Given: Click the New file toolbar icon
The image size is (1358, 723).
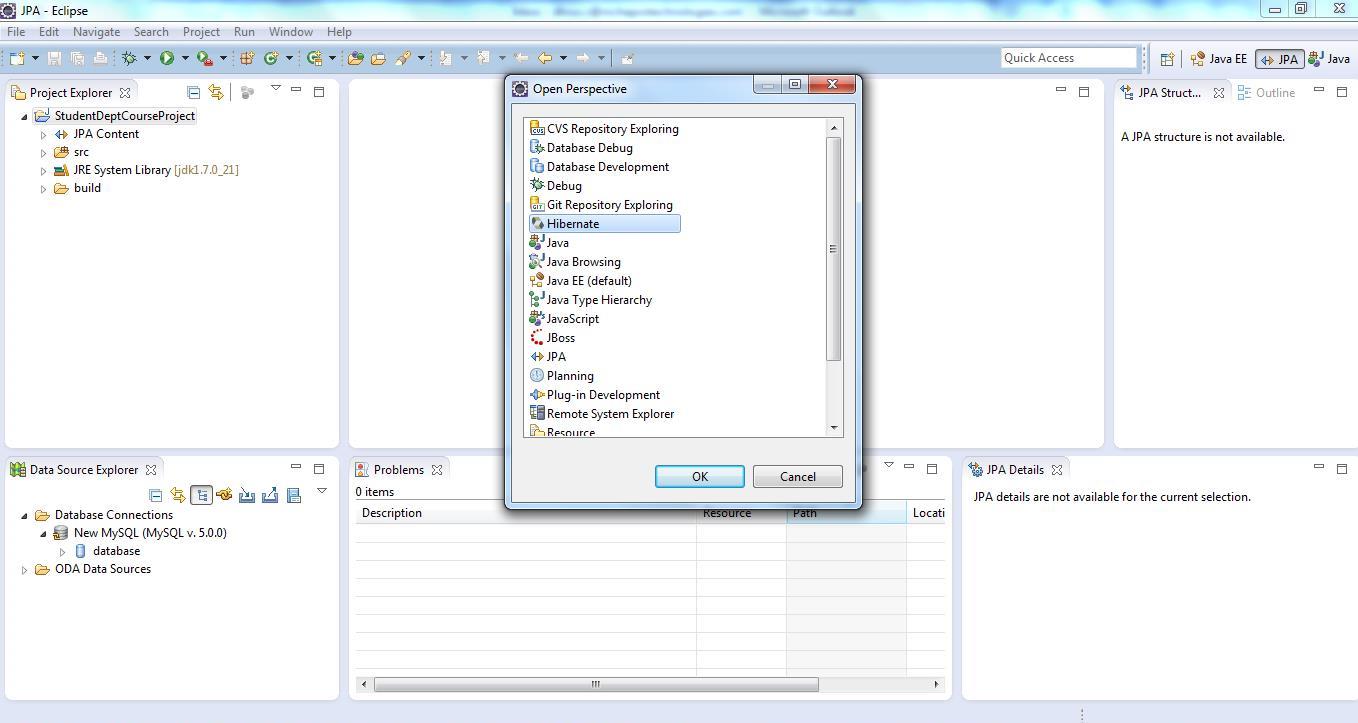Looking at the screenshot, I should click(x=17, y=58).
